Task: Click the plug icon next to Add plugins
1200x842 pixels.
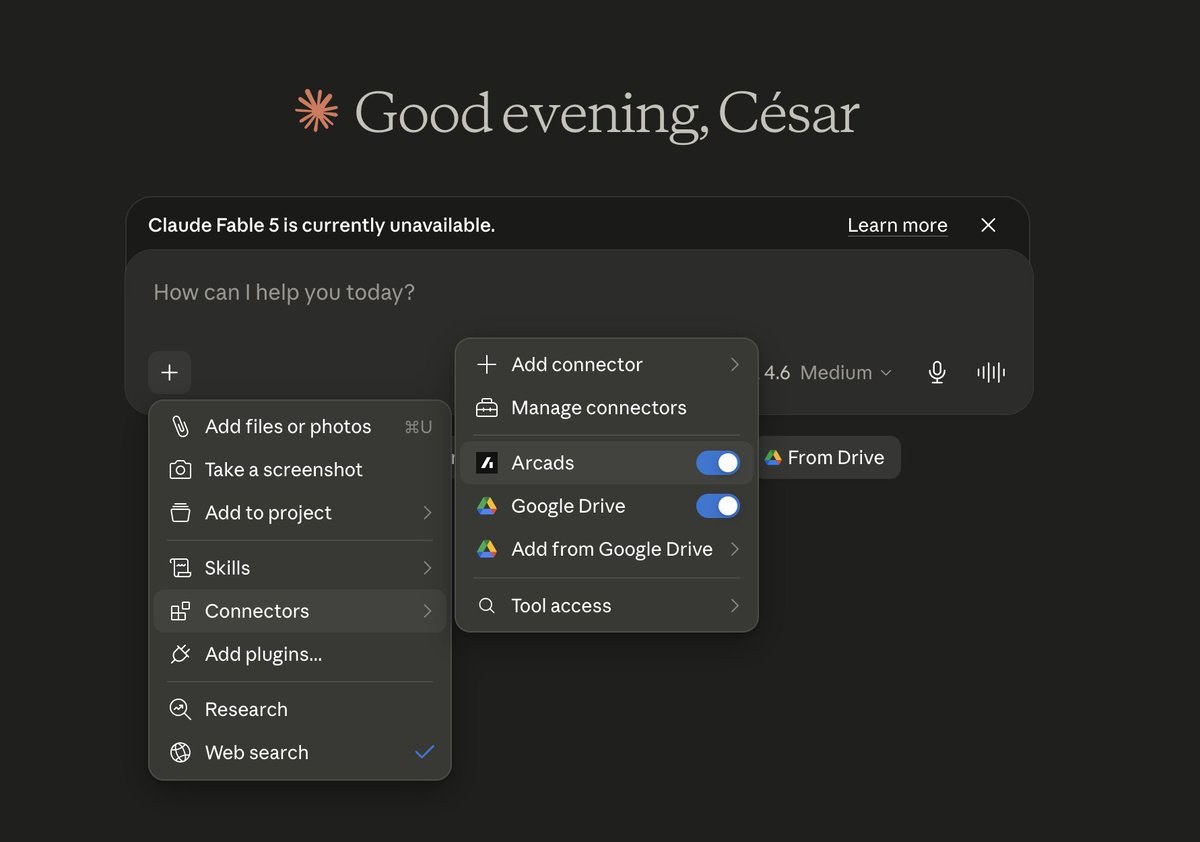Action: point(180,654)
